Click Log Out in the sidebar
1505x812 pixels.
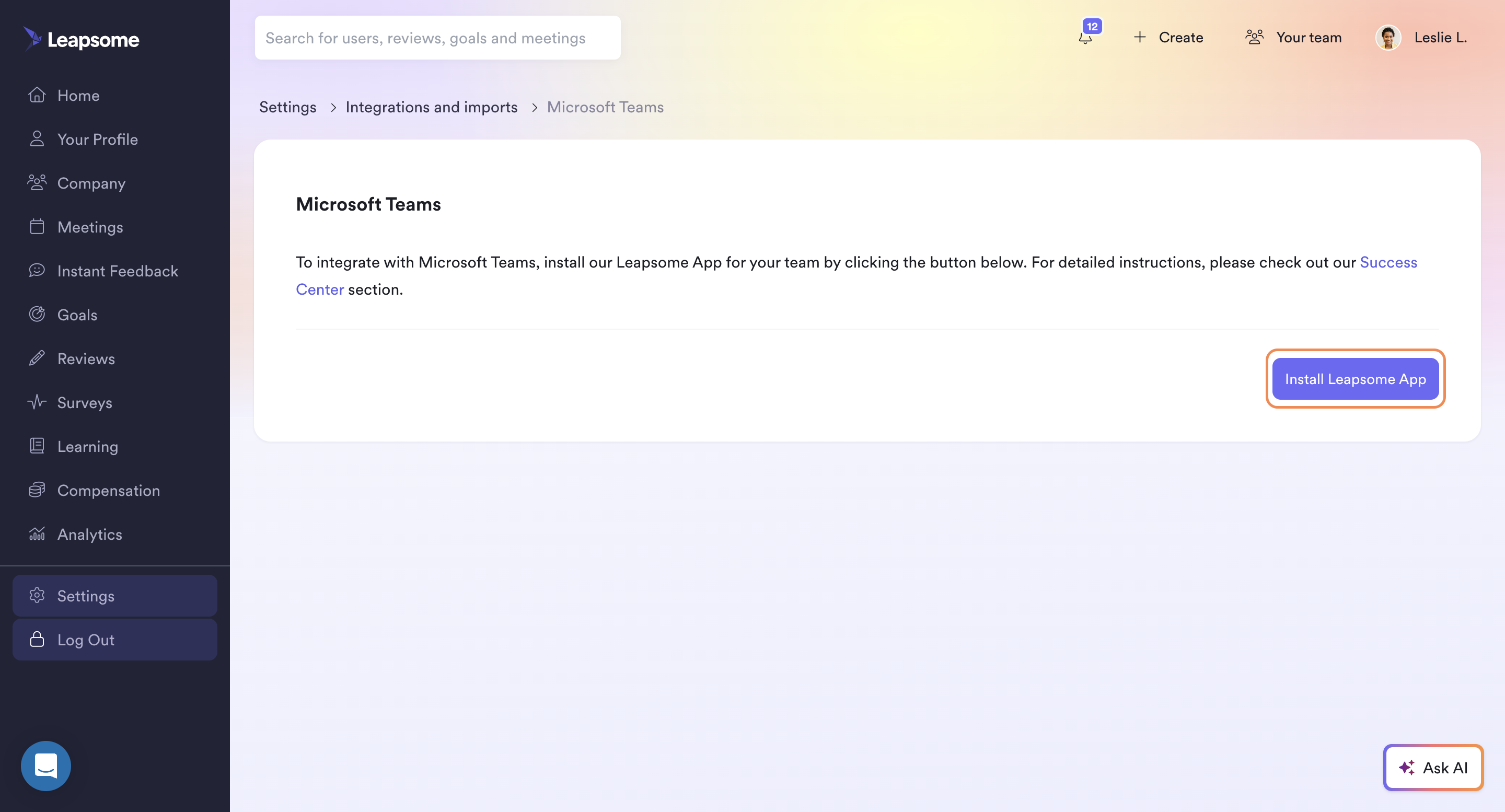(x=115, y=639)
